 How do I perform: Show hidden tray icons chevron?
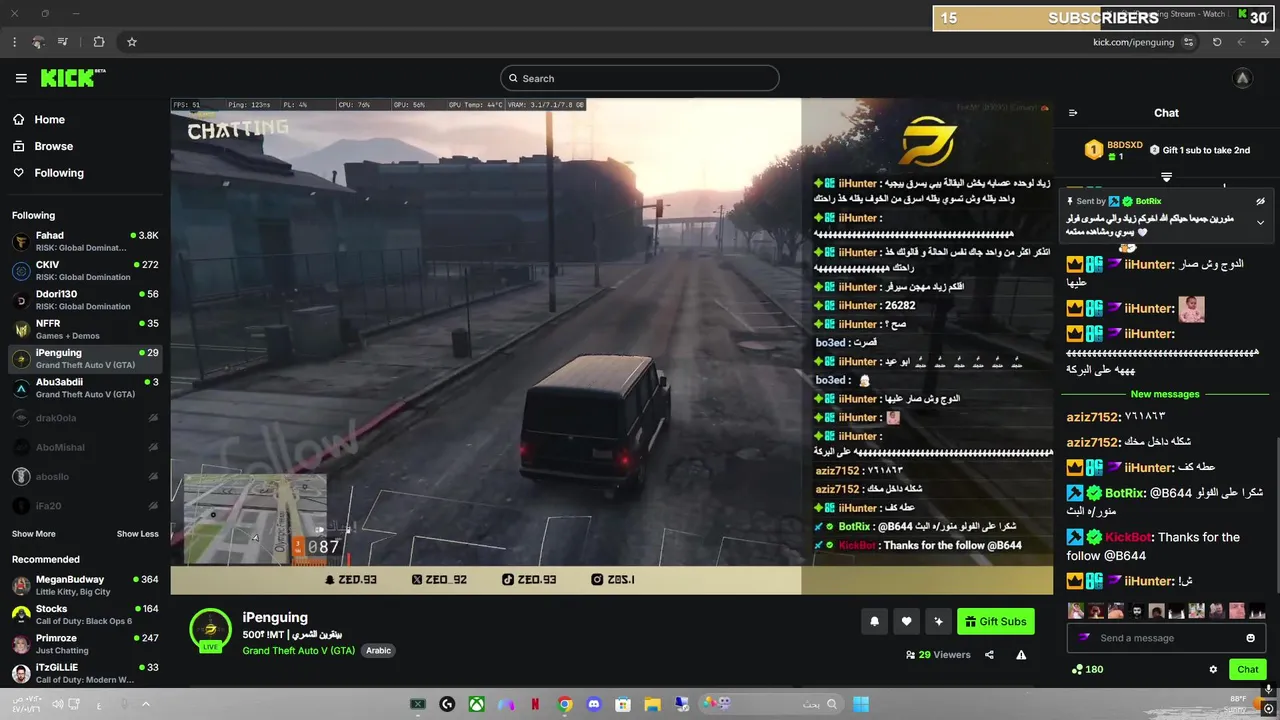click(x=145, y=704)
